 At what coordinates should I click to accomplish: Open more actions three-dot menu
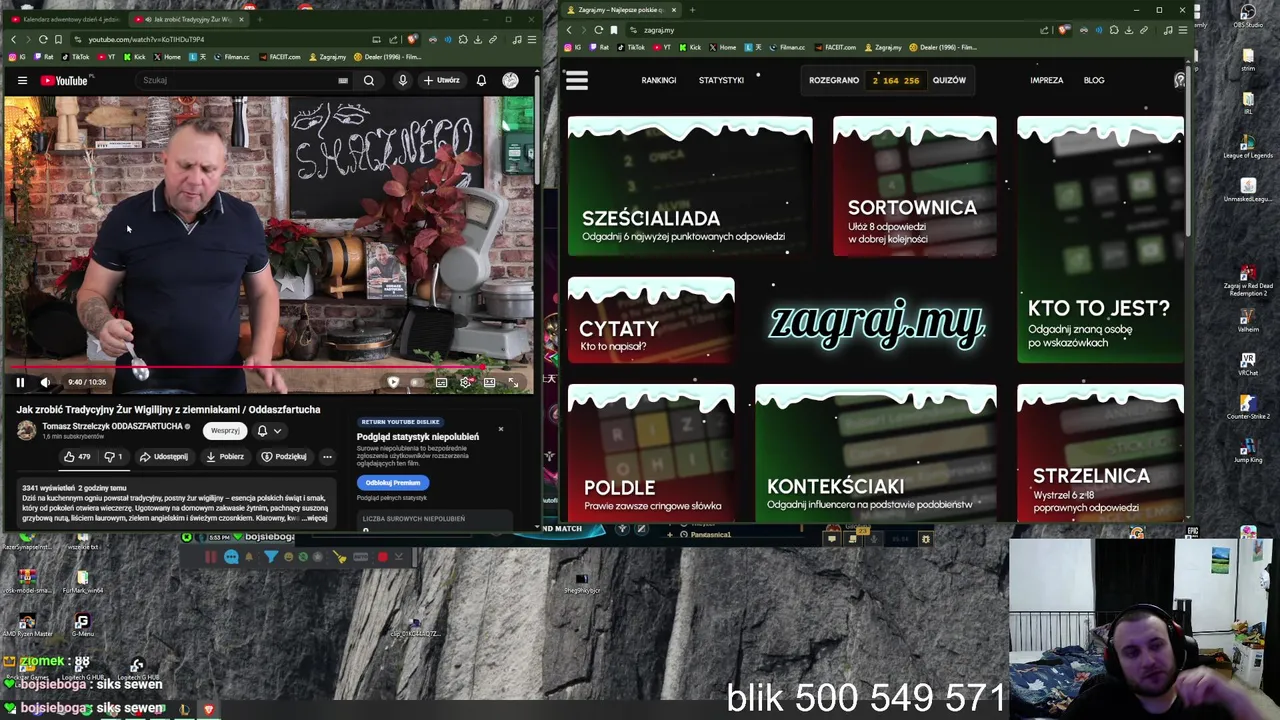[327, 457]
